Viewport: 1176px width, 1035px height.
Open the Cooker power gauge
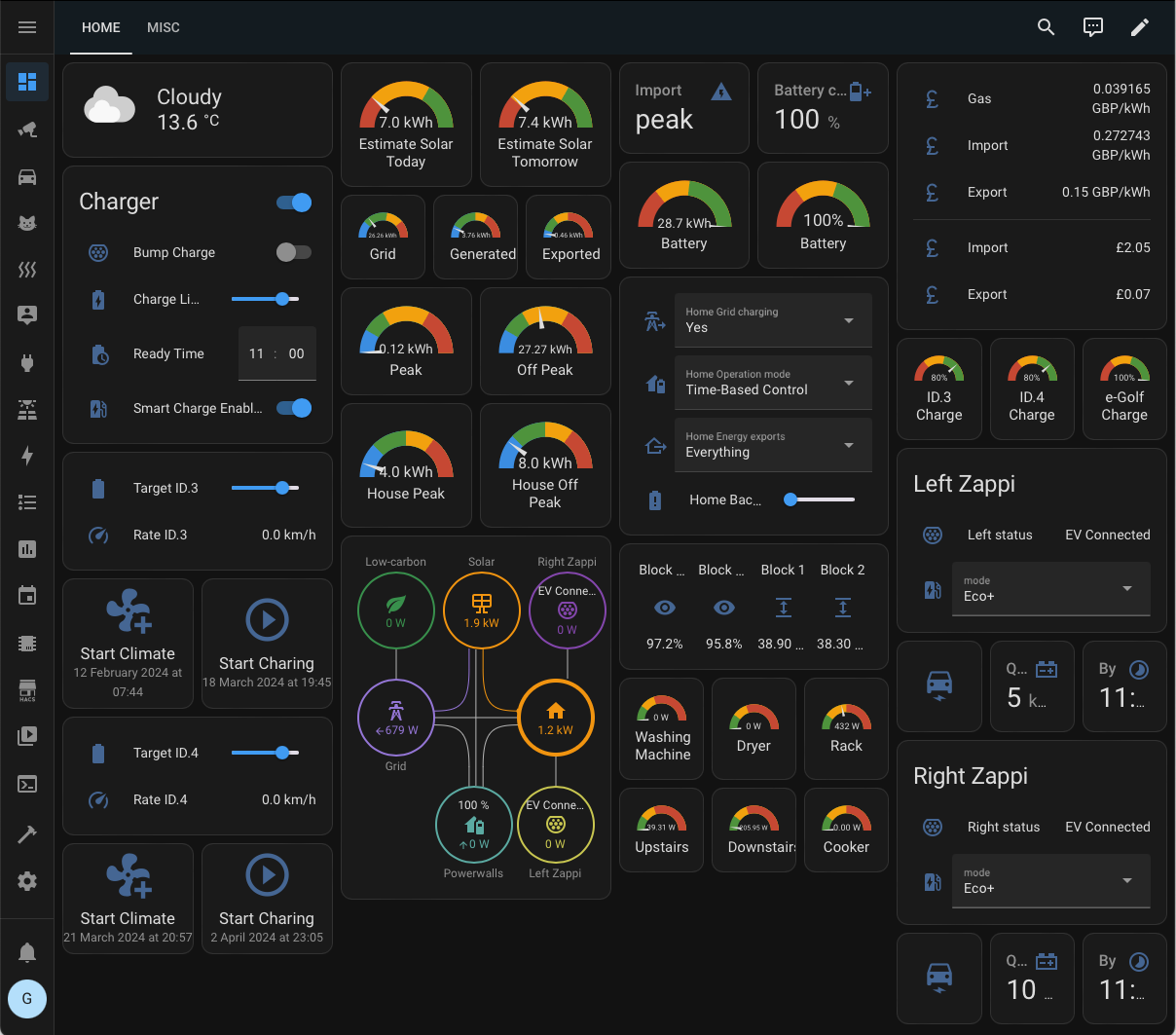point(846,830)
